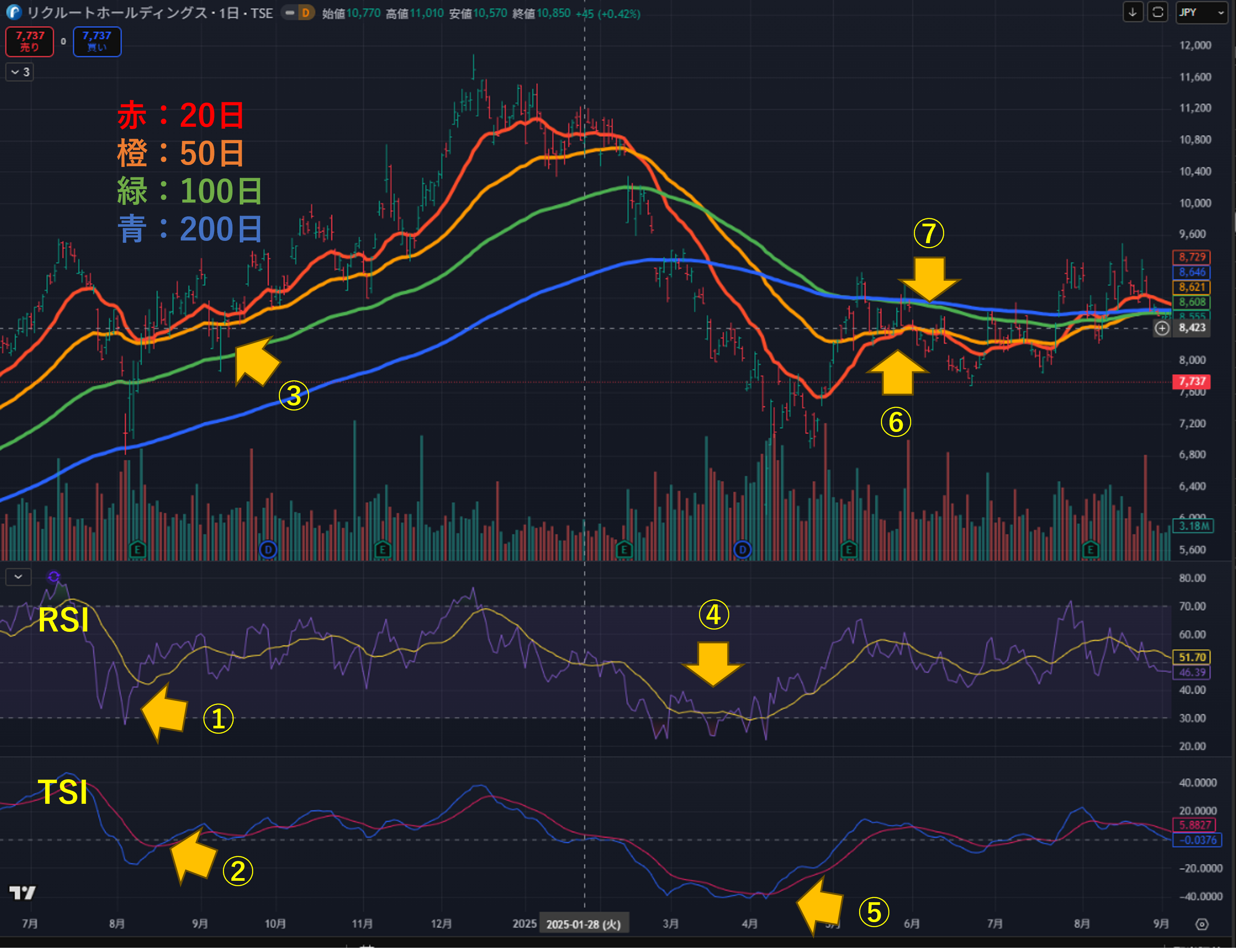This screenshot has height=952, width=1236.
Task: Click the Recruit Holdings 1日 TSE title text
Action: pos(150,13)
